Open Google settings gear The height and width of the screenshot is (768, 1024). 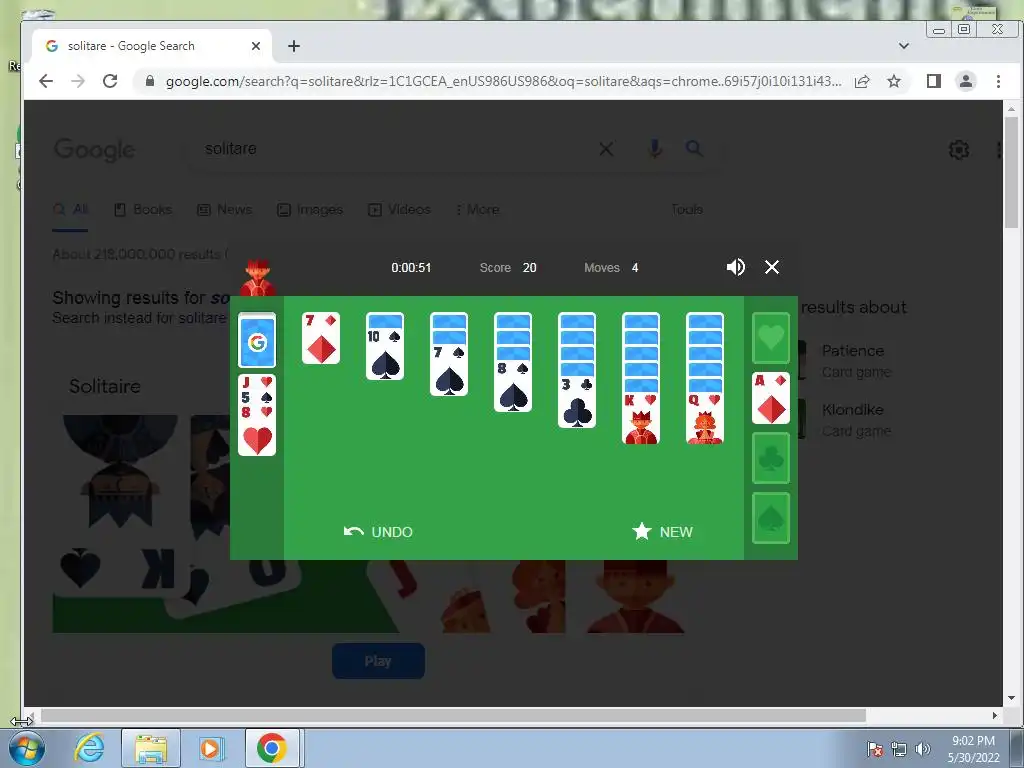pyautogui.click(x=958, y=150)
